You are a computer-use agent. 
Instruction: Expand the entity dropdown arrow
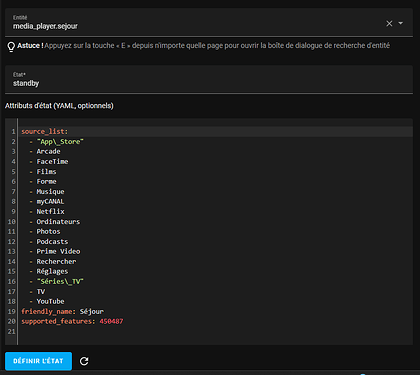(401, 23)
